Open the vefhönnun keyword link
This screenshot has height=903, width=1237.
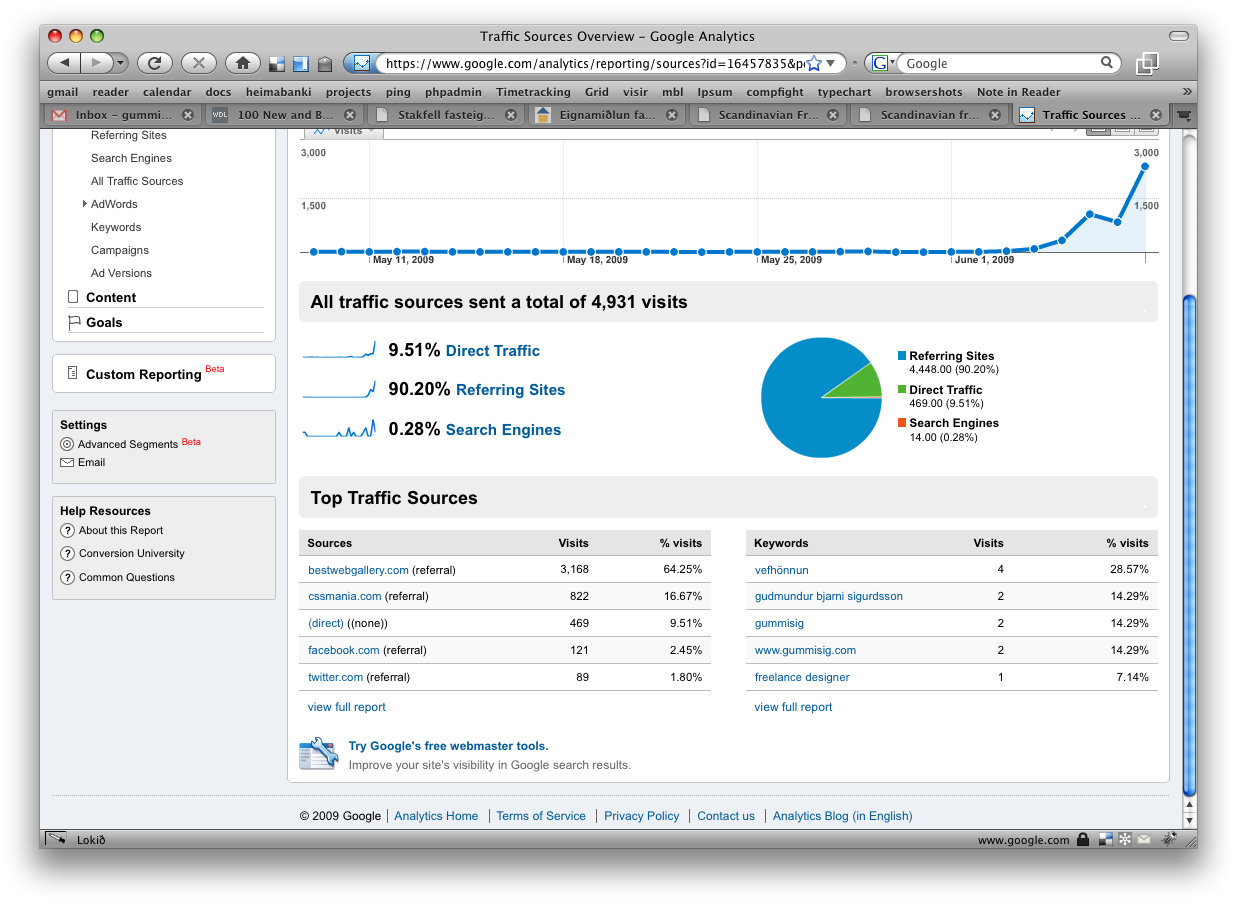pyautogui.click(x=782, y=570)
